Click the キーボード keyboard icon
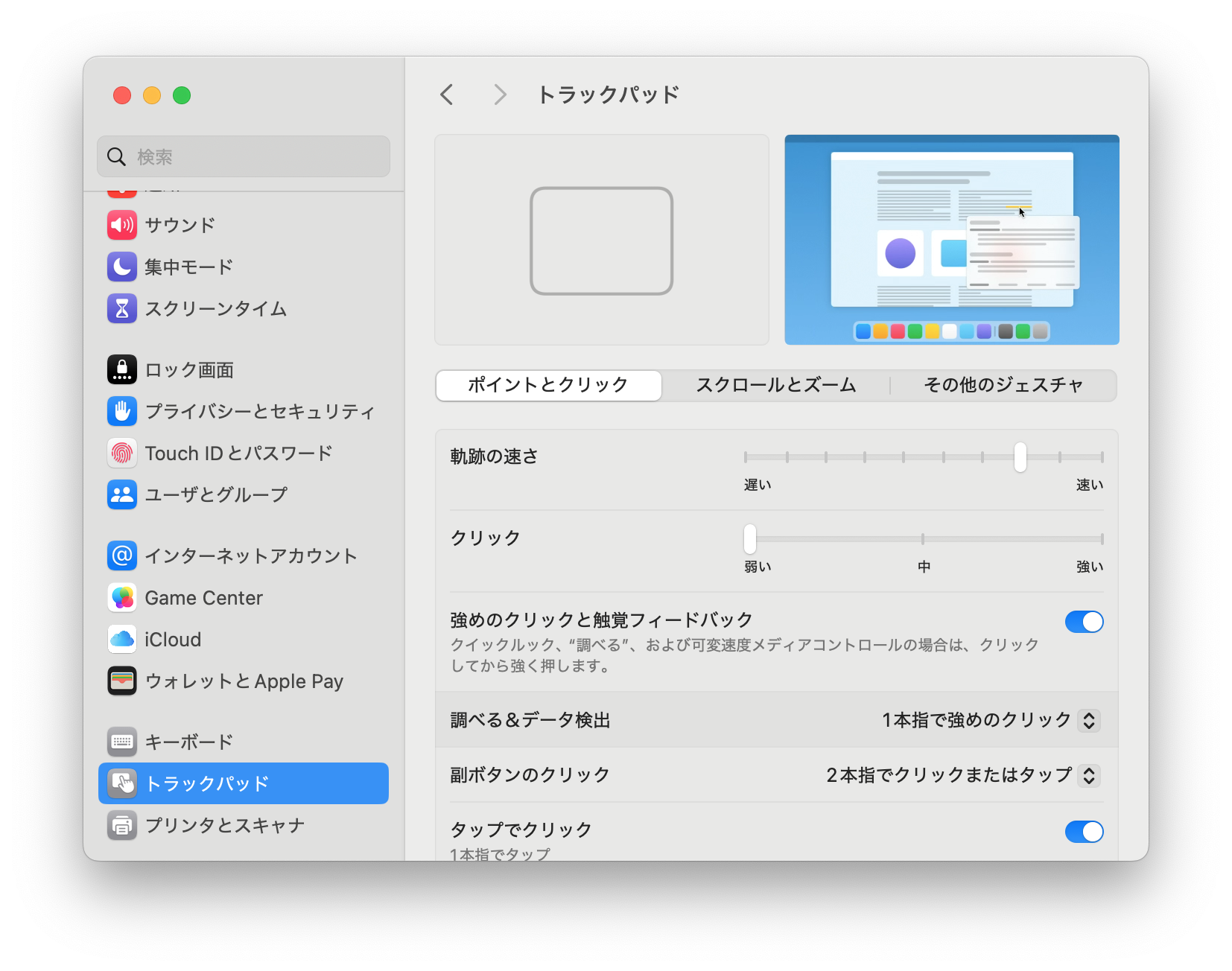 122,742
